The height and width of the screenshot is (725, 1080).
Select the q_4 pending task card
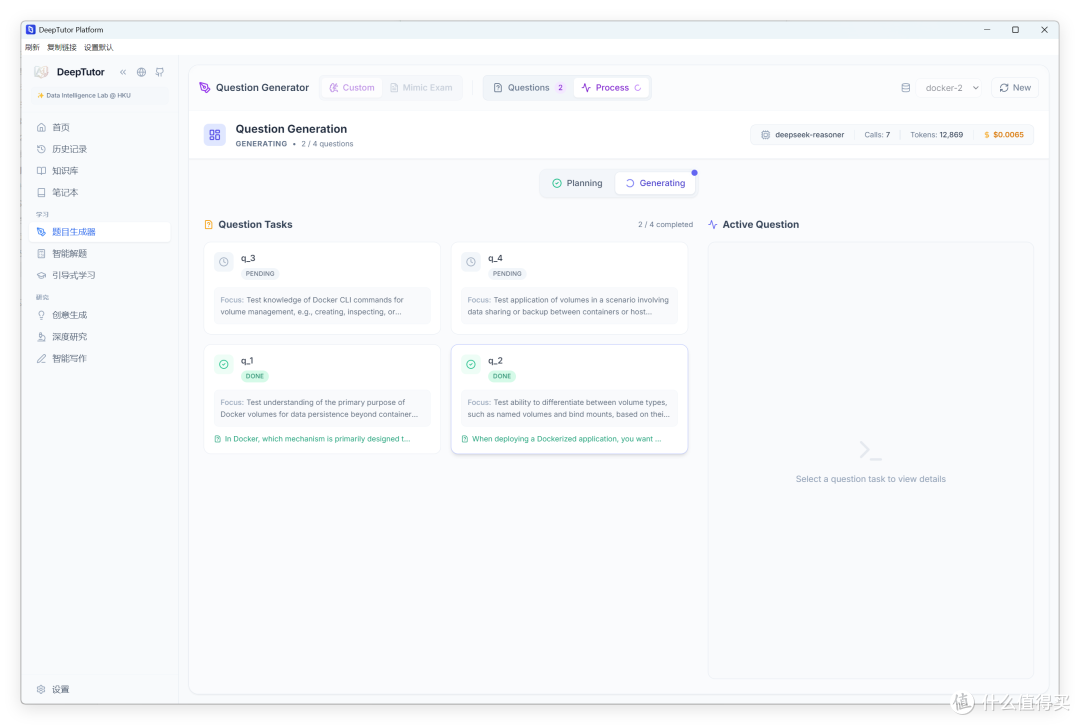pyautogui.click(x=569, y=288)
